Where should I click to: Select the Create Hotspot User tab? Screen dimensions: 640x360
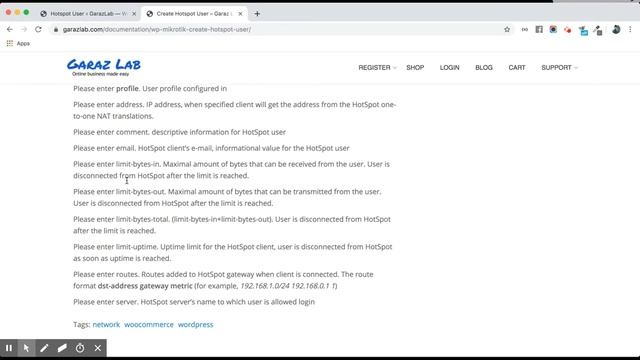pyautogui.click(x=194, y=13)
